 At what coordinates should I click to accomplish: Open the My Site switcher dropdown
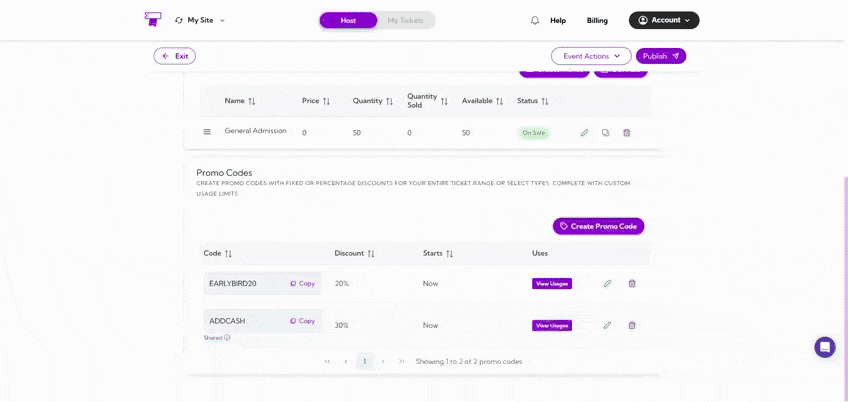point(200,20)
